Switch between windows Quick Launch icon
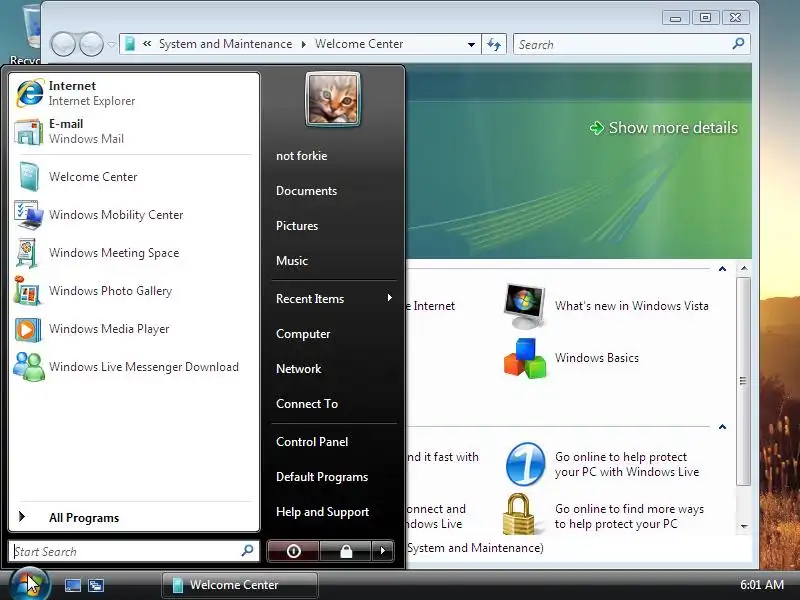 (x=96, y=585)
